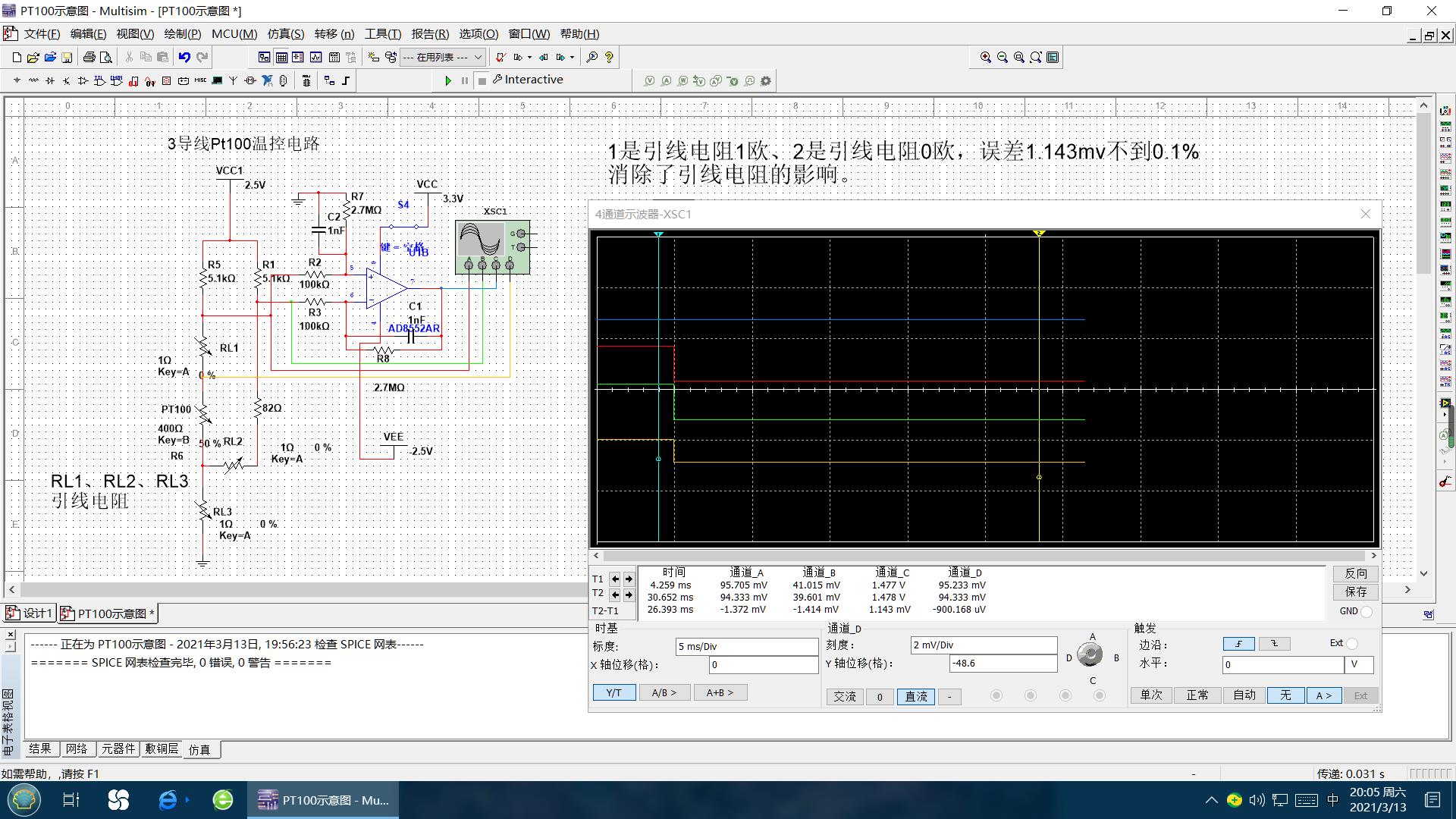Viewport: 1456px width, 819px height.
Task: Click the 反向 (Reverse) button
Action: [x=1356, y=573]
